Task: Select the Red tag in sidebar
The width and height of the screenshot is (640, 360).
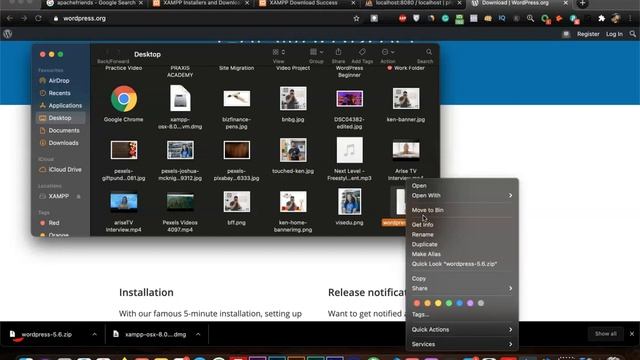Action: click(x=54, y=223)
